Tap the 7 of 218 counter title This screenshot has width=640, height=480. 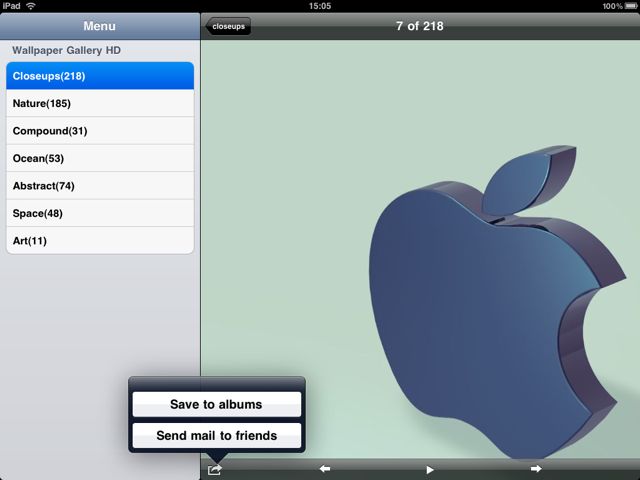pyautogui.click(x=420, y=26)
